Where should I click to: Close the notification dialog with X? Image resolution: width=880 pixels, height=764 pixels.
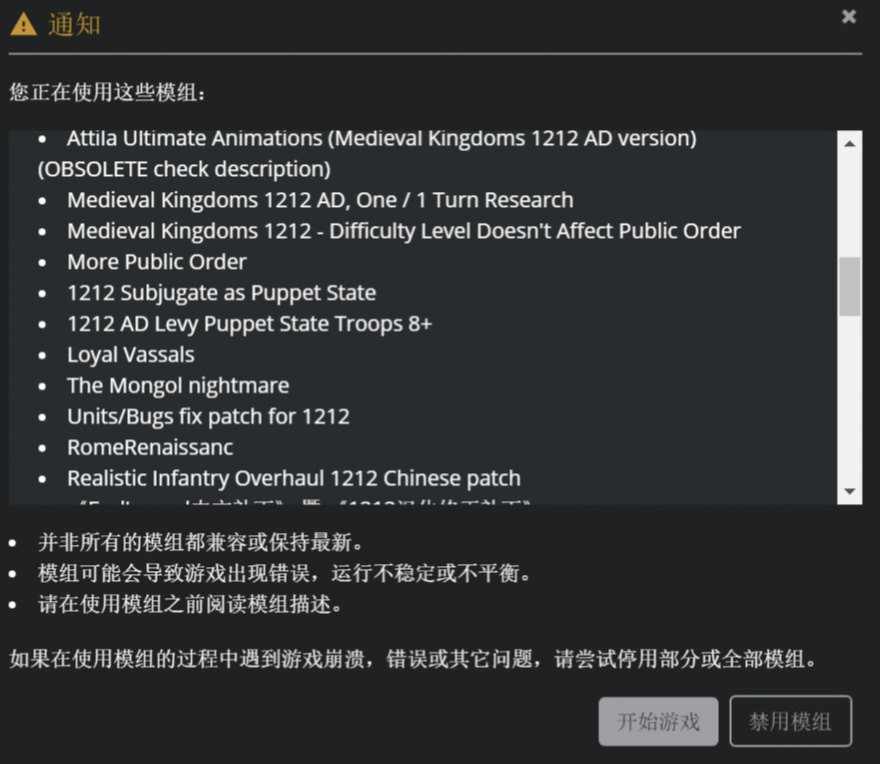(x=849, y=17)
